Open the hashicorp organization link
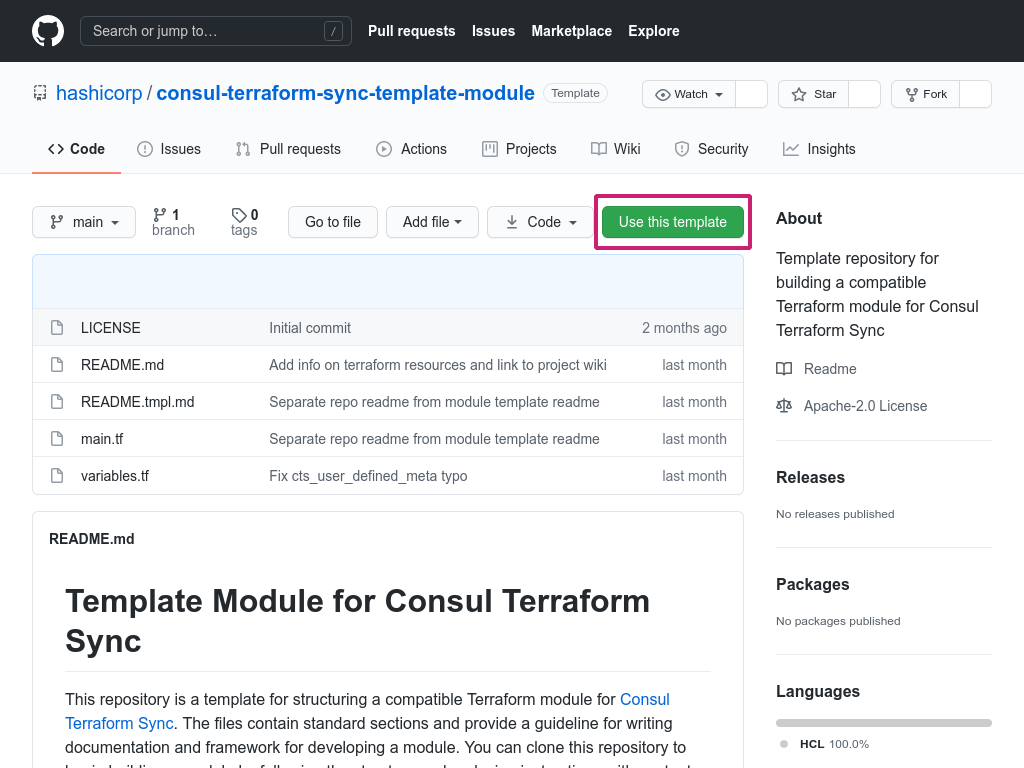 (x=99, y=93)
